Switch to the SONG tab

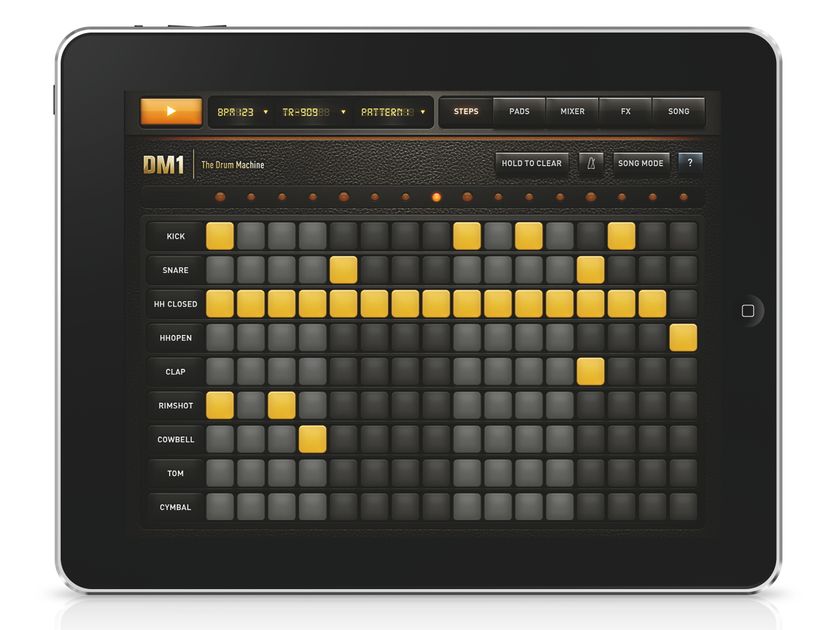(x=679, y=112)
